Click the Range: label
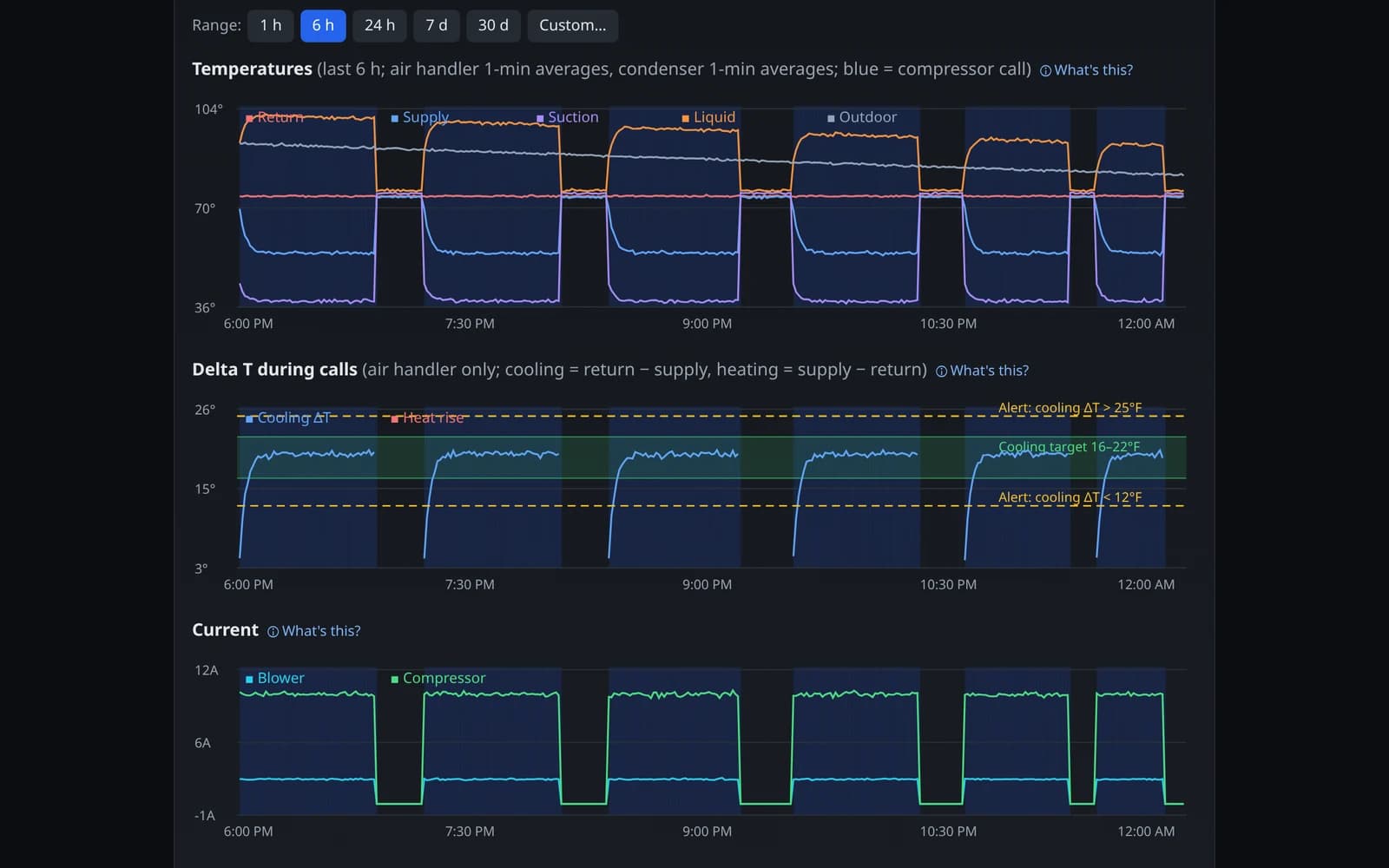1389x868 pixels. (x=216, y=25)
